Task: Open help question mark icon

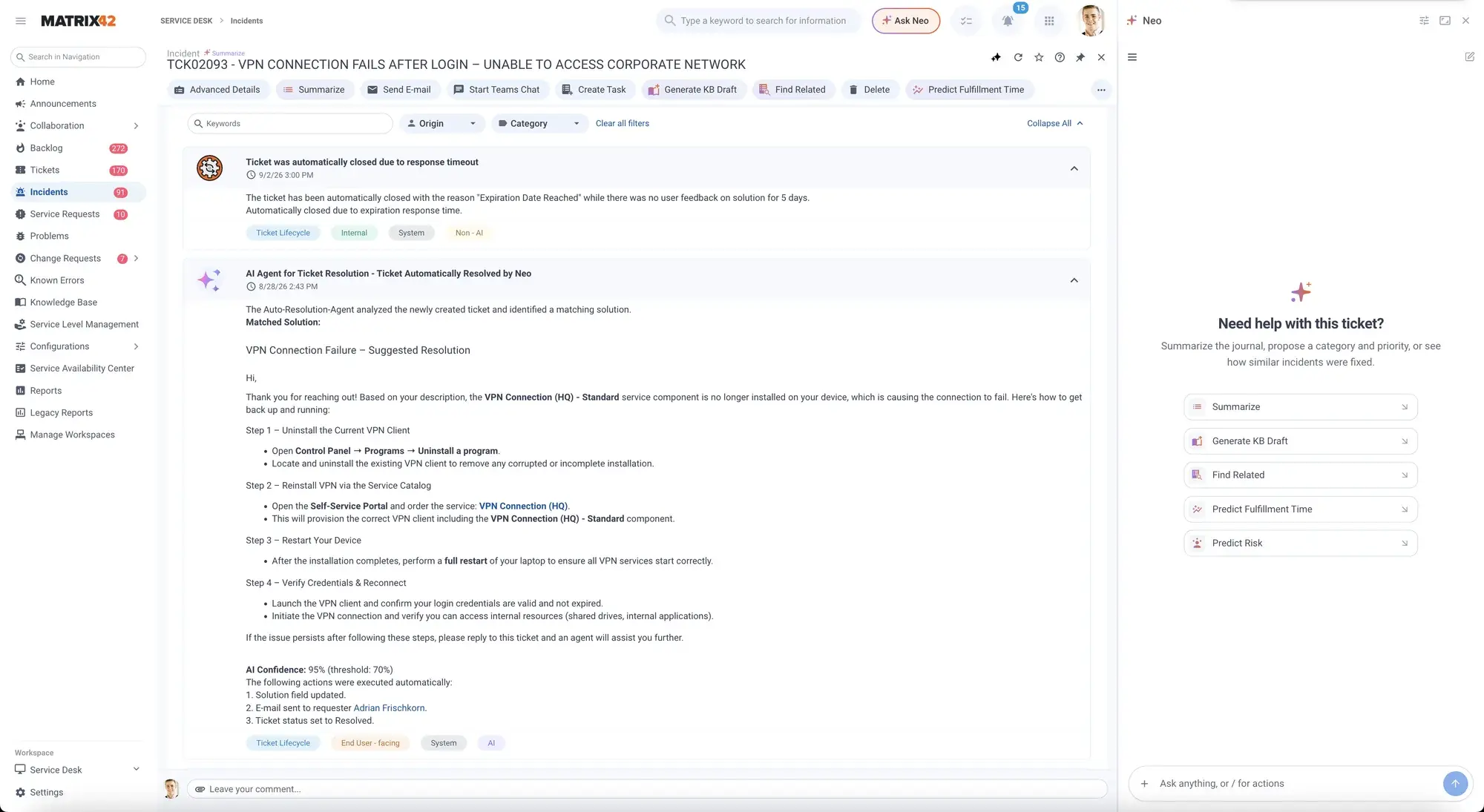Action: coord(1060,57)
